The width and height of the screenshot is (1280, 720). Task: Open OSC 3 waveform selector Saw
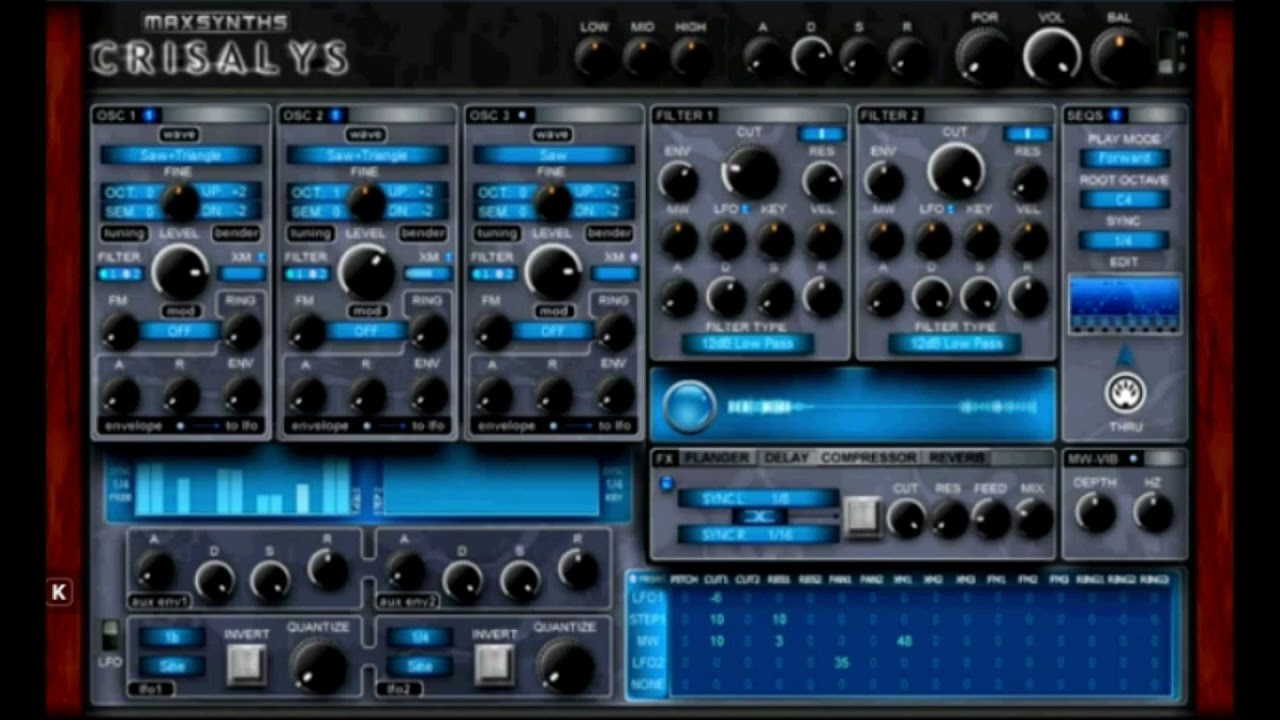click(x=554, y=155)
